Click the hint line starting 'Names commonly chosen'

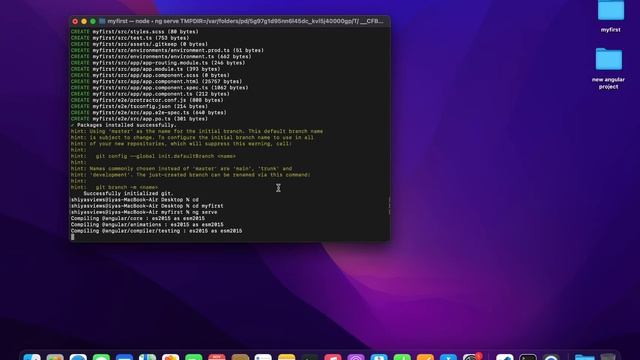pos(181,169)
